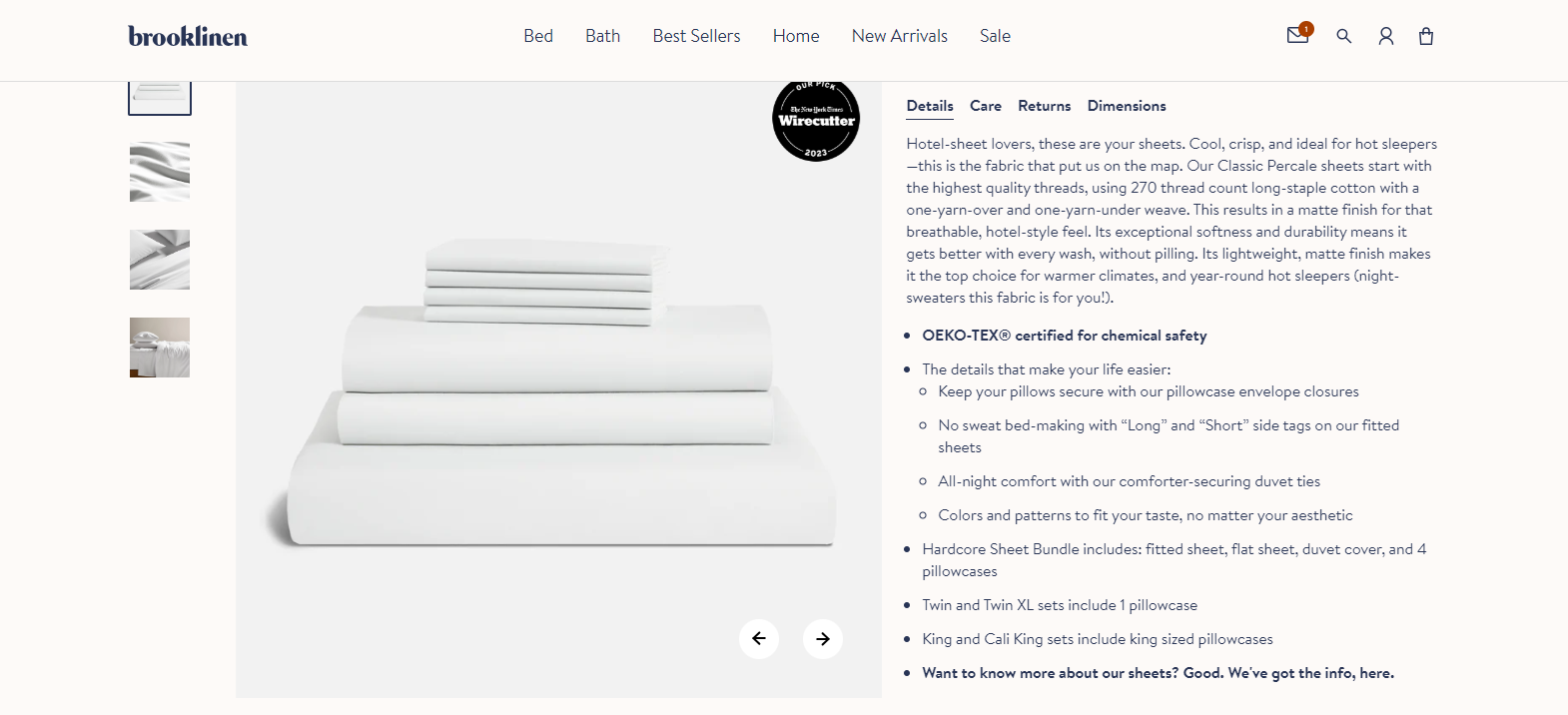Image resolution: width=1568 pixels, height=715 pixels.
Task: Open the shopping bag cart icon
Action: (1426, 36)
